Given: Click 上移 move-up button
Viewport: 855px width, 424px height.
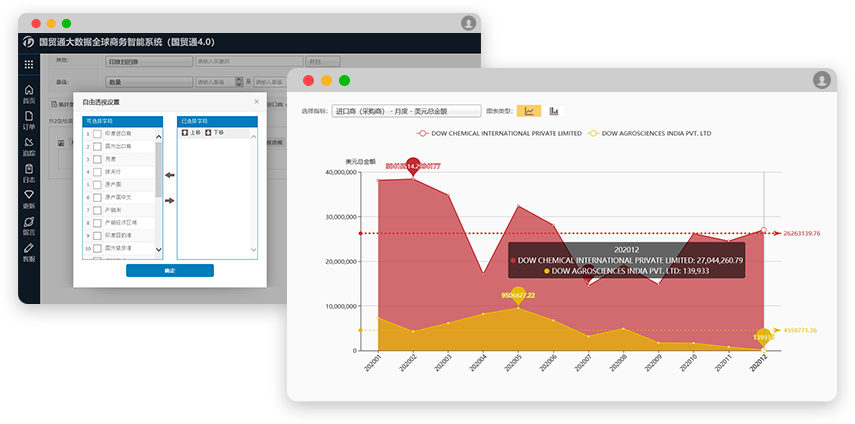Looking at the screenshot, I should pos(191,132).
